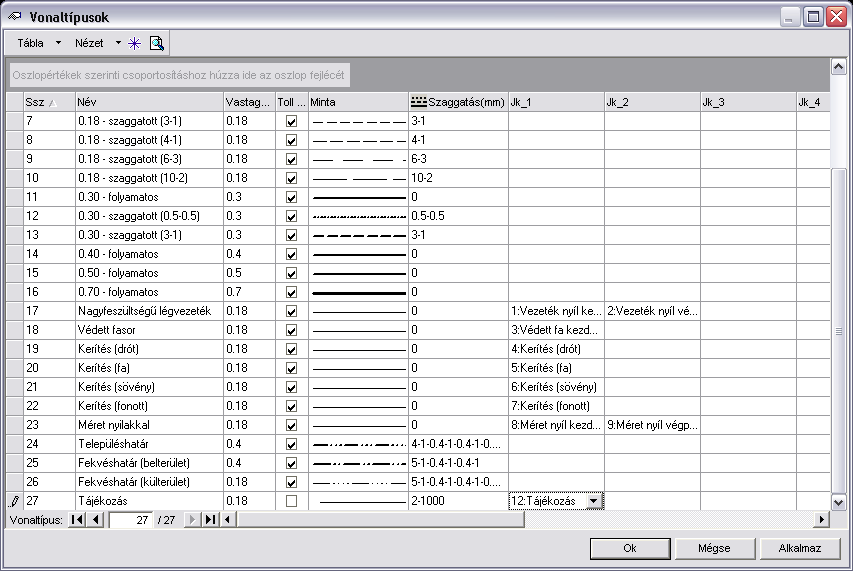Image resolution: width=853 pixels, height=571 pixels.
Task: Click the line pattern sample of row 12
Action: (358, 216)
